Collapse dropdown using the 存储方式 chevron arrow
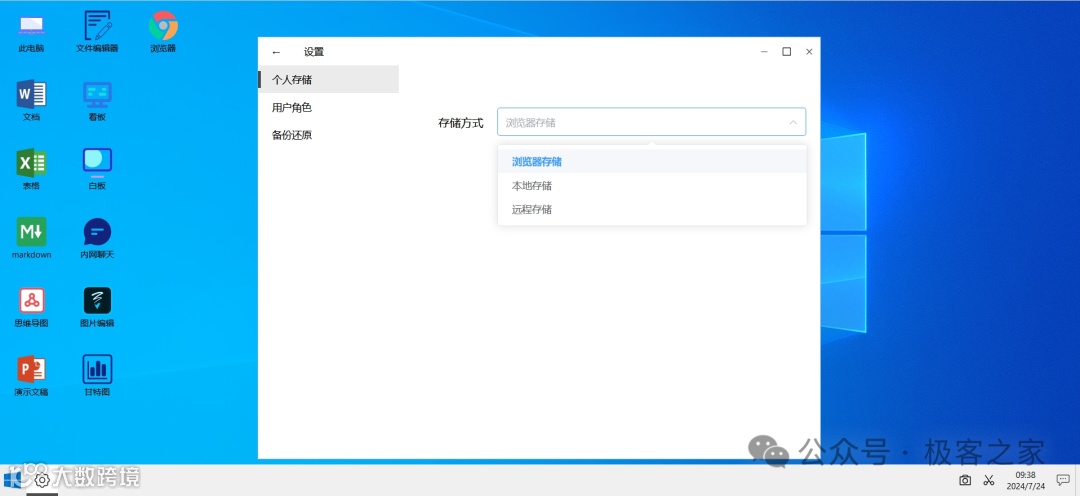Screen dimensions: 1080x496 tap(793, 123)
